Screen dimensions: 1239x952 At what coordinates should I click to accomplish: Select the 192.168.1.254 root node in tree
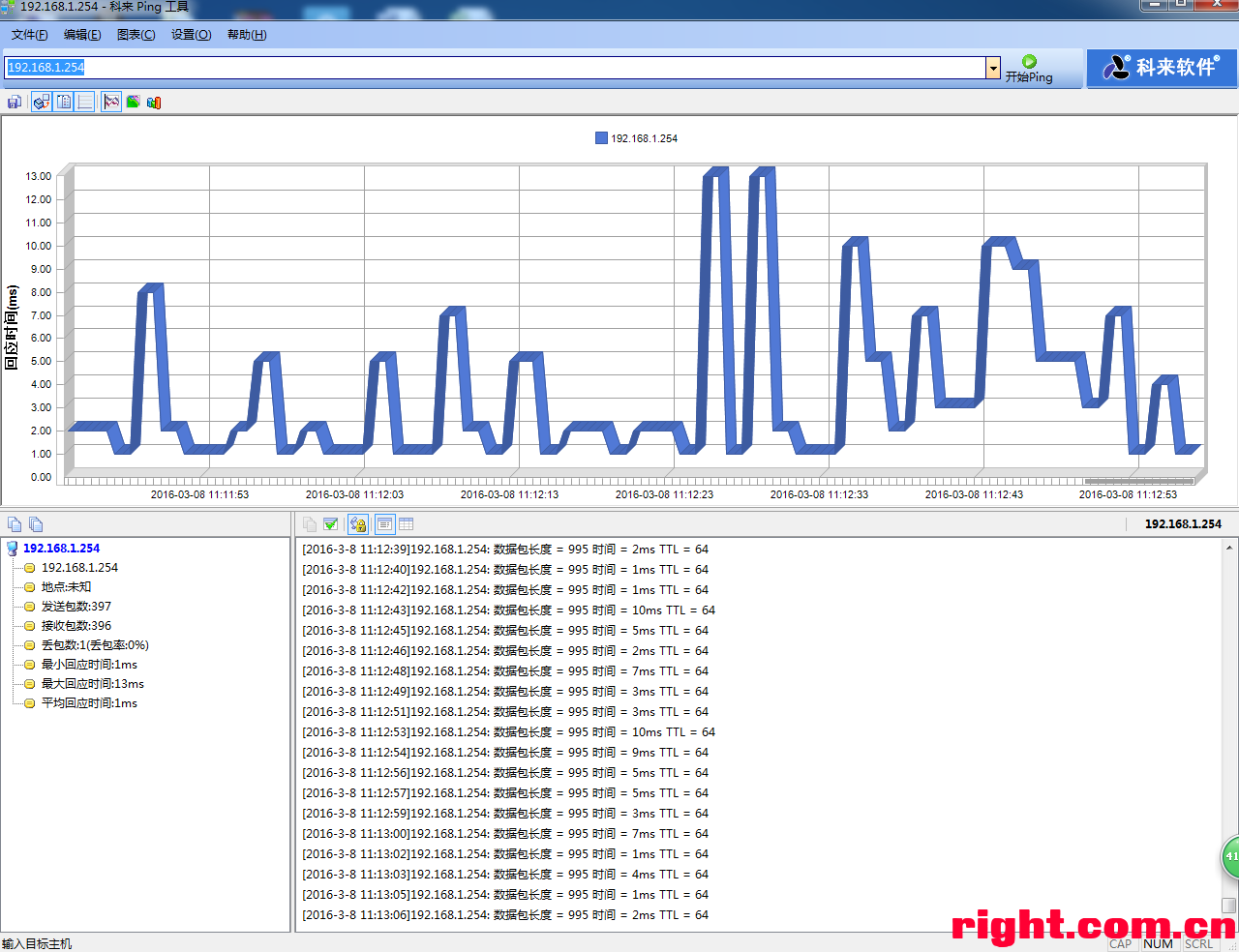point(61,549)
